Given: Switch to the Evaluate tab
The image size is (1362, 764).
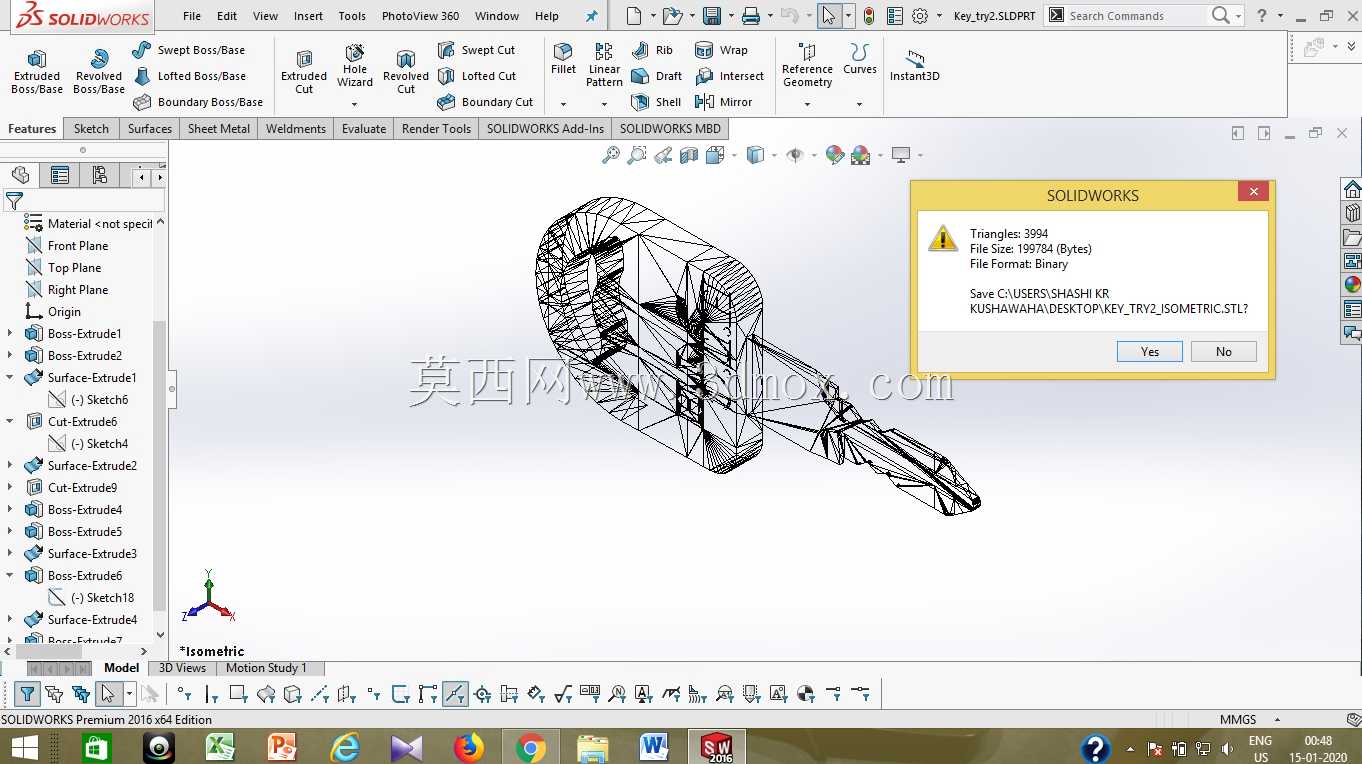Looking at the screenshot, I should (x=364, y=129).
